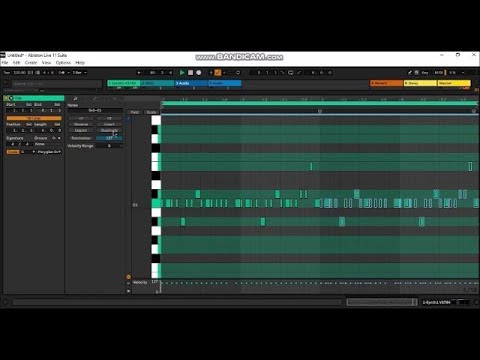
Task: Adjust the randomize amount 127 slider
Action: tap(109, 138)
